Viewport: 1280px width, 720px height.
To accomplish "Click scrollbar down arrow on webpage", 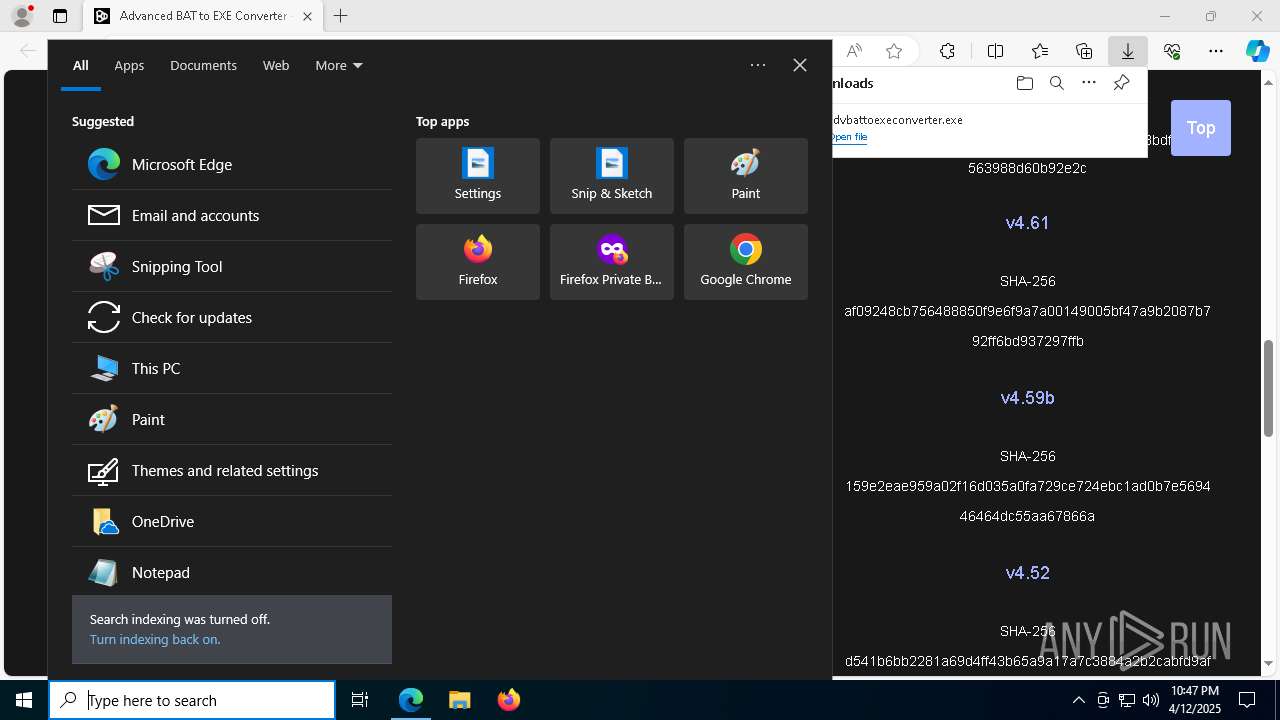I will [x=1268, y=663].
